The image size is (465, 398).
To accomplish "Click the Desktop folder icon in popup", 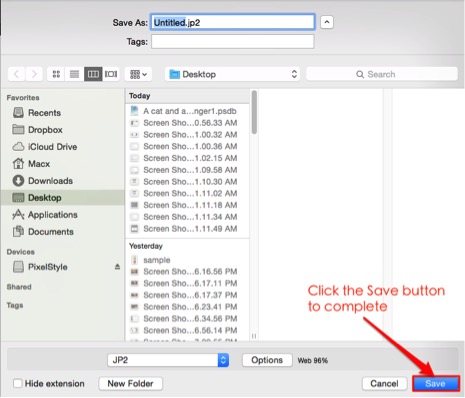I will [174, 74].
